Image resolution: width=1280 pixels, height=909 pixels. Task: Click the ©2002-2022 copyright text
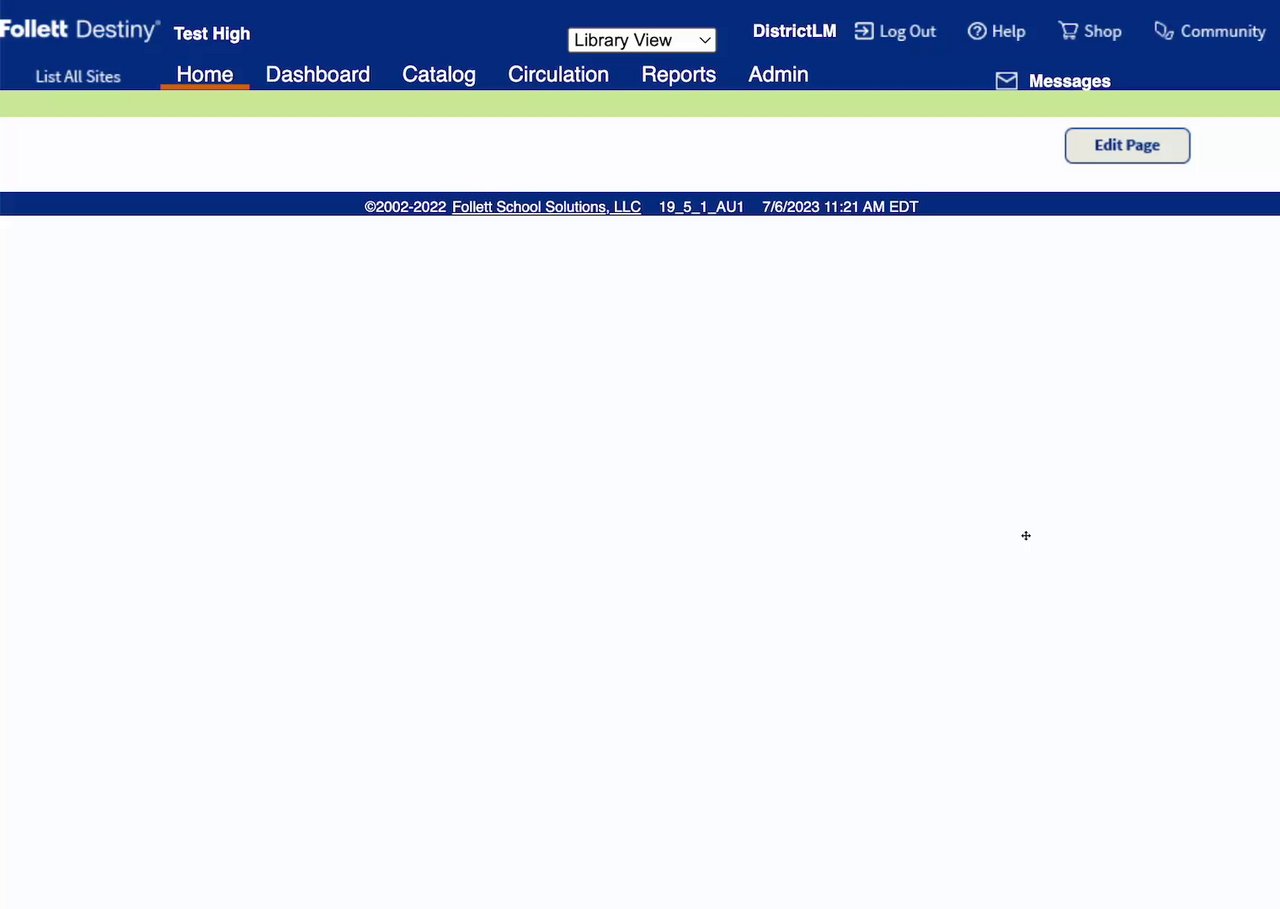pyautogui.click(x=405, y=207)
